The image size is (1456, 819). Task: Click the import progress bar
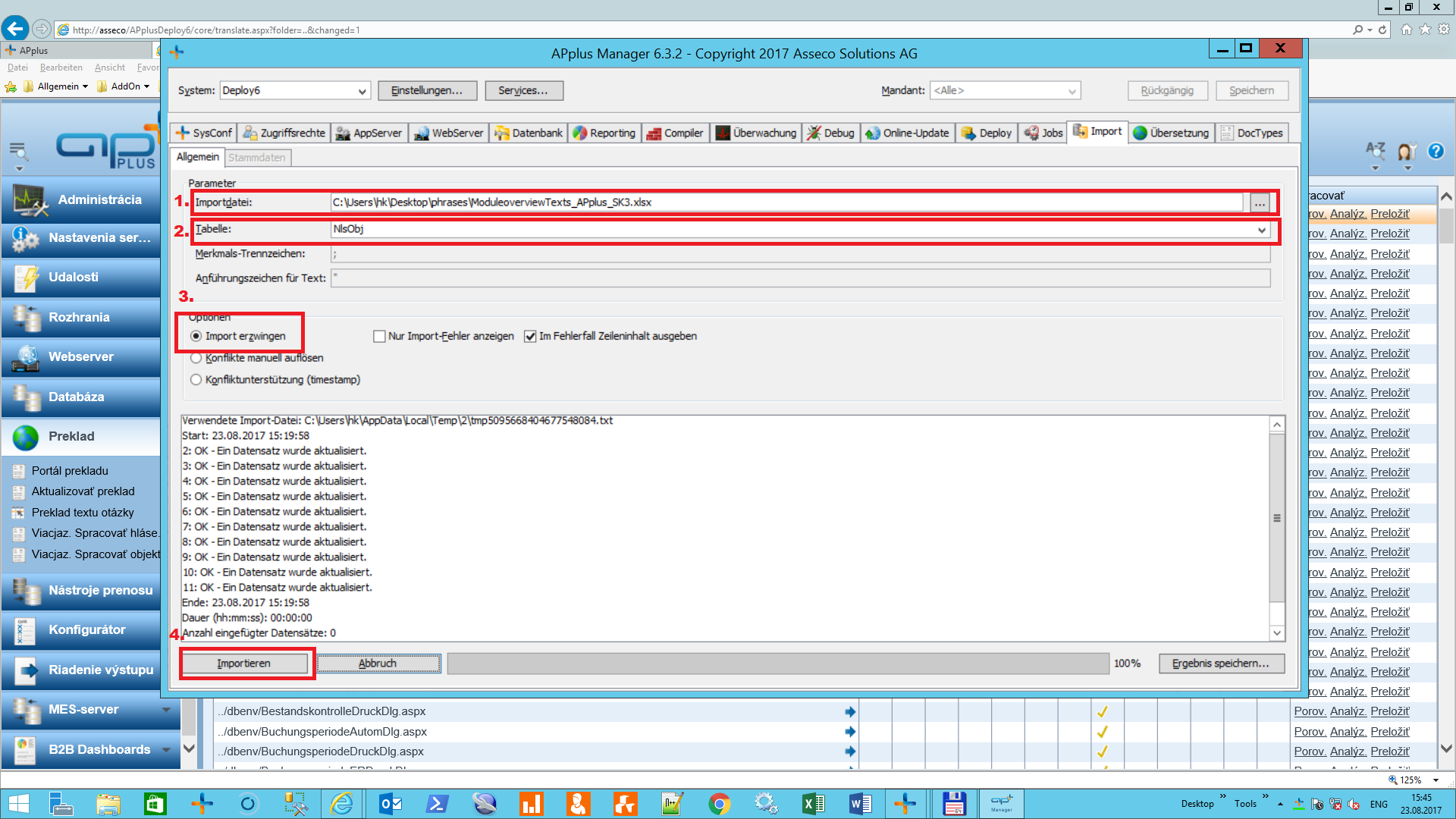coord(778,664)
